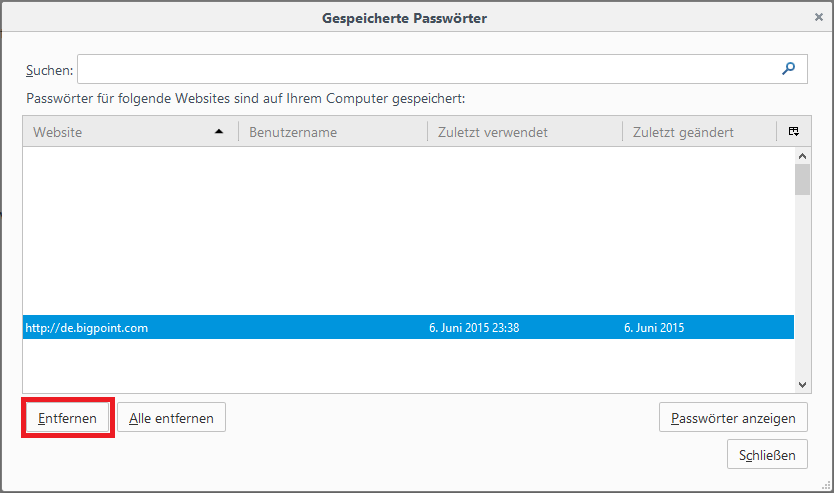Screen dimensions: 834x493
Task: Sort the list by Website column
Action: click(x=100, y=132)
